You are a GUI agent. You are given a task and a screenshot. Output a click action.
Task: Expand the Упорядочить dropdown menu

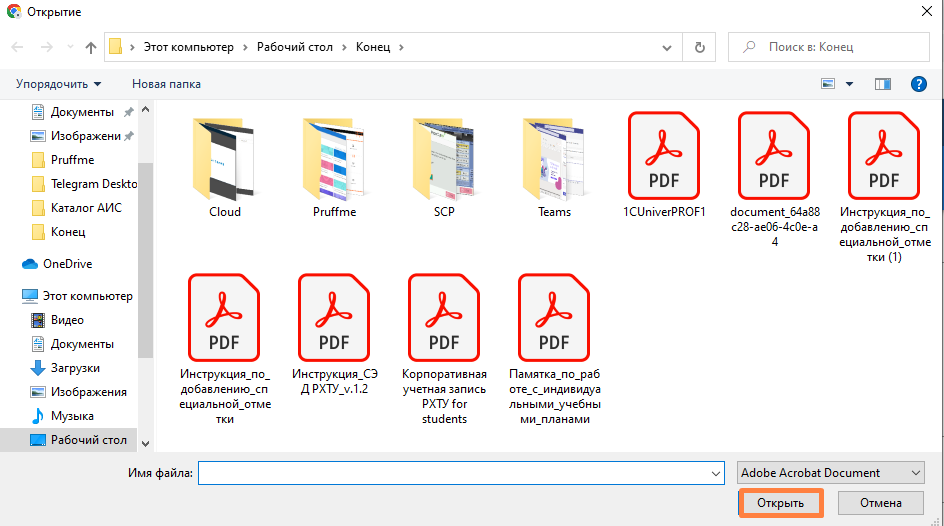tap(58, 84)
